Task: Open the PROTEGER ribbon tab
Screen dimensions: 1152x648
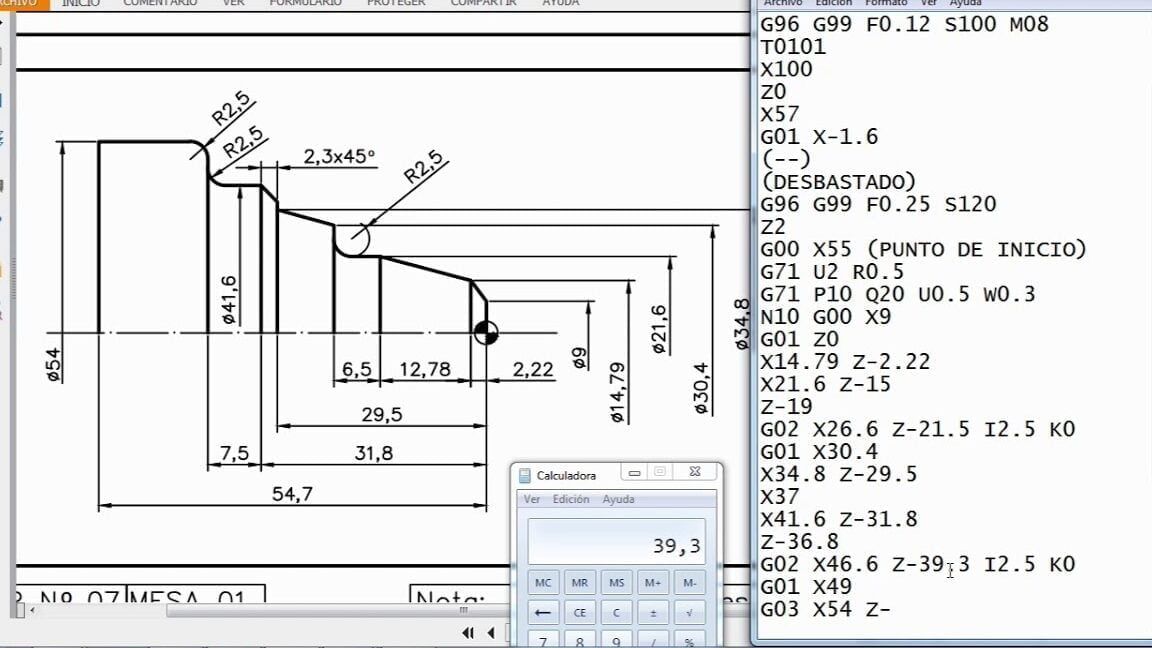Action: pyautogui.click(x=396, y=3)
